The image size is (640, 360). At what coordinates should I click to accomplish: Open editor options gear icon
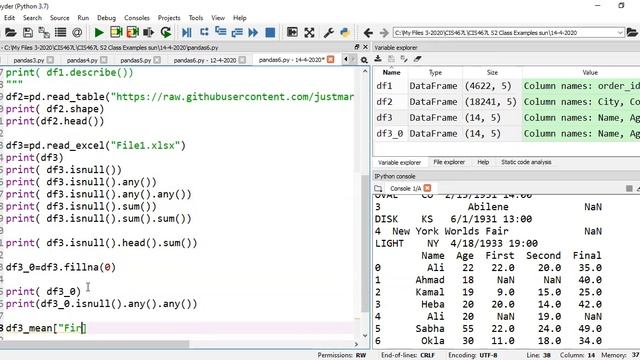click(364, 60)
